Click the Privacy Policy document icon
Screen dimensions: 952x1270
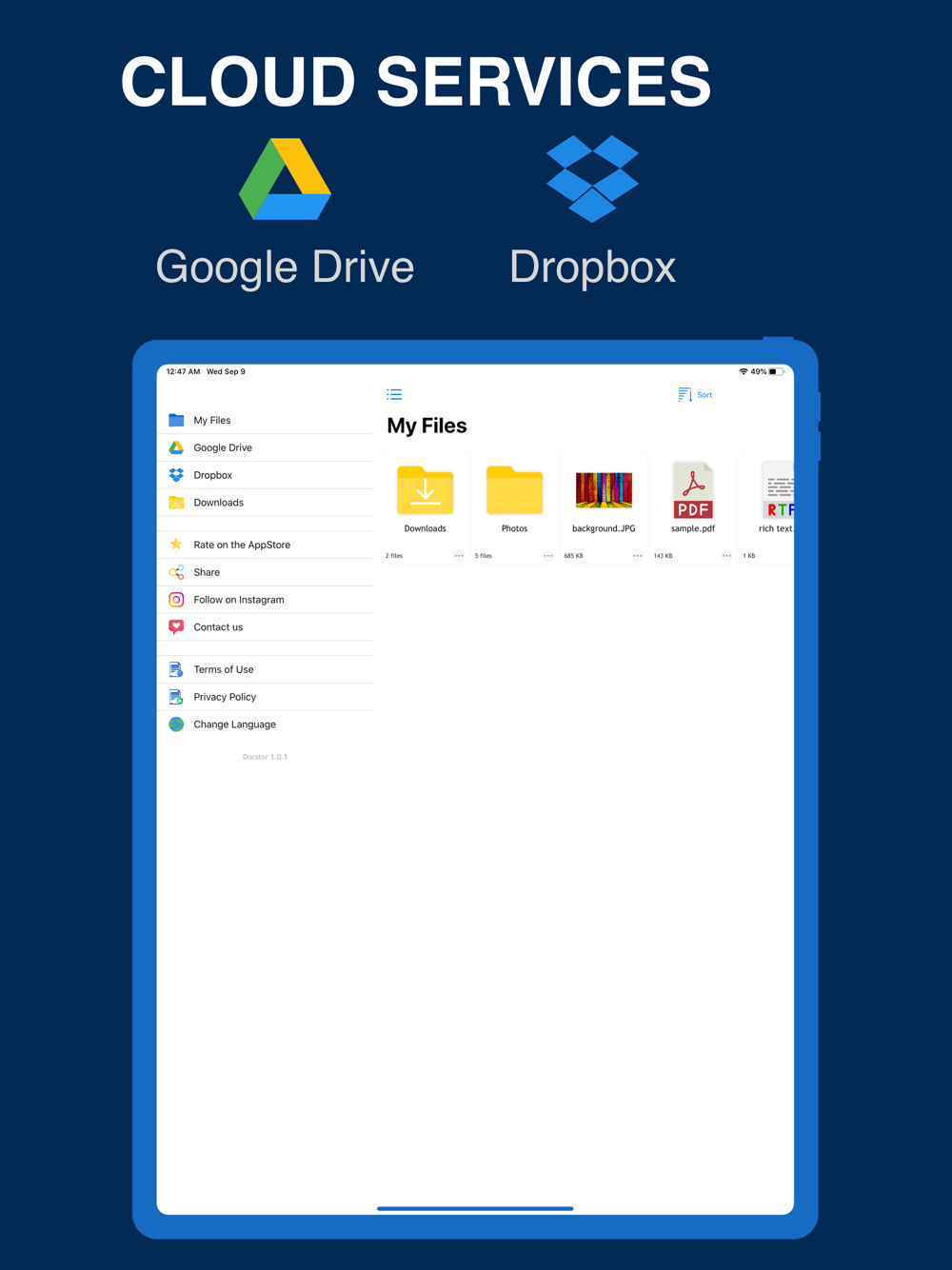176,697
